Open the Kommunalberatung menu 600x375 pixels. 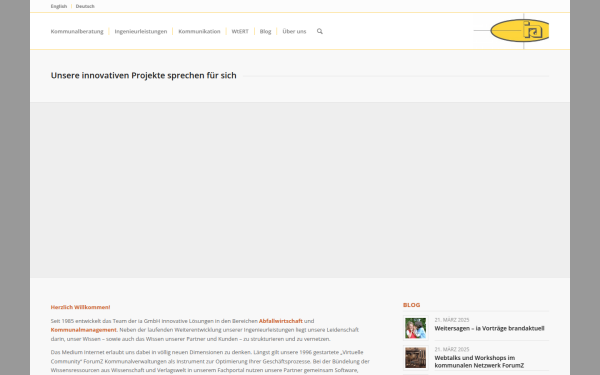[77, 31]
